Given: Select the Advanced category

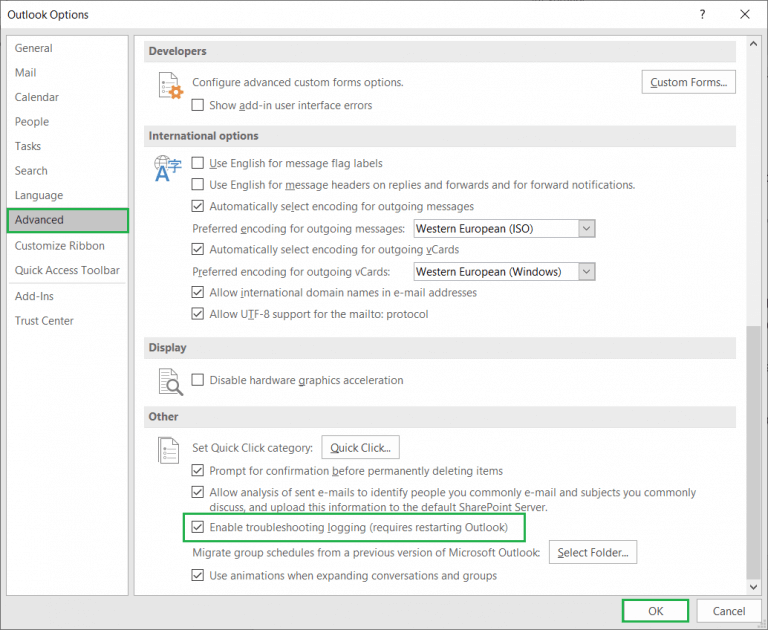Looking at the screenshot, I should tap(68, 220).
